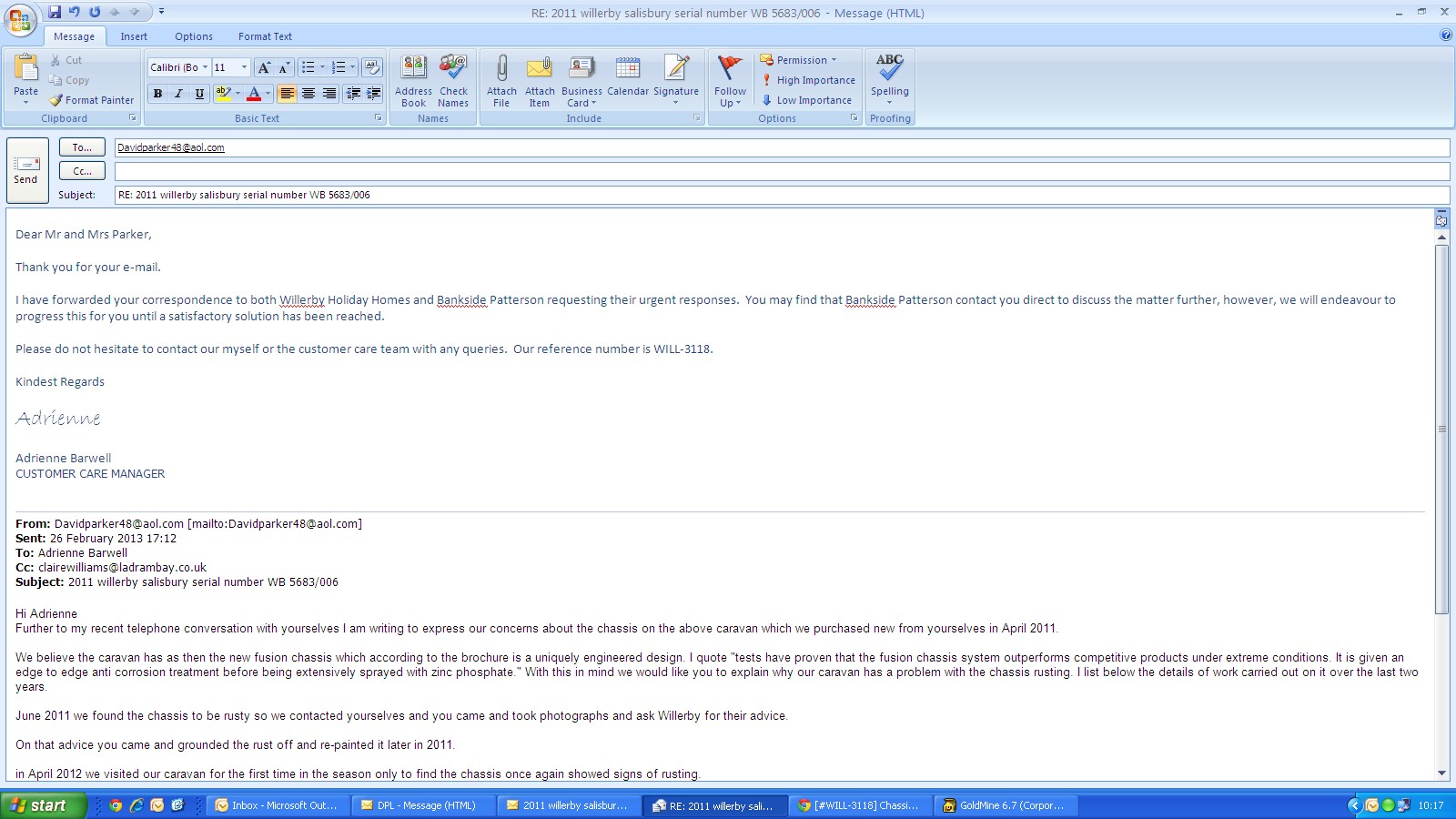This screenshot has height=819, width=1456.
Task: Expand the bullet style dropdown arrow
Action: [x=322, y=67]
